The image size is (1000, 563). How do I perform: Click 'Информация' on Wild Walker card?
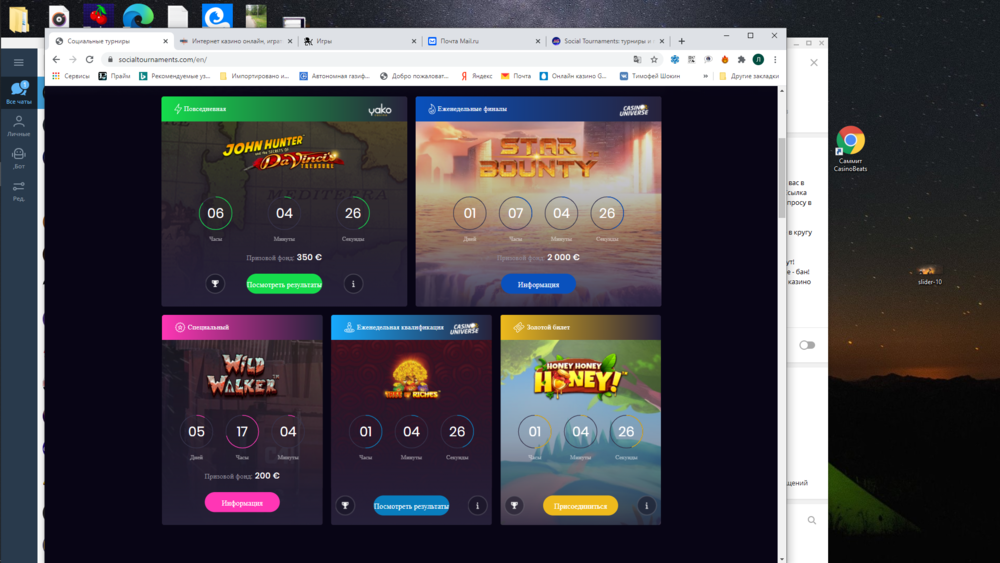pyautogui.click(x=242, y=502)
